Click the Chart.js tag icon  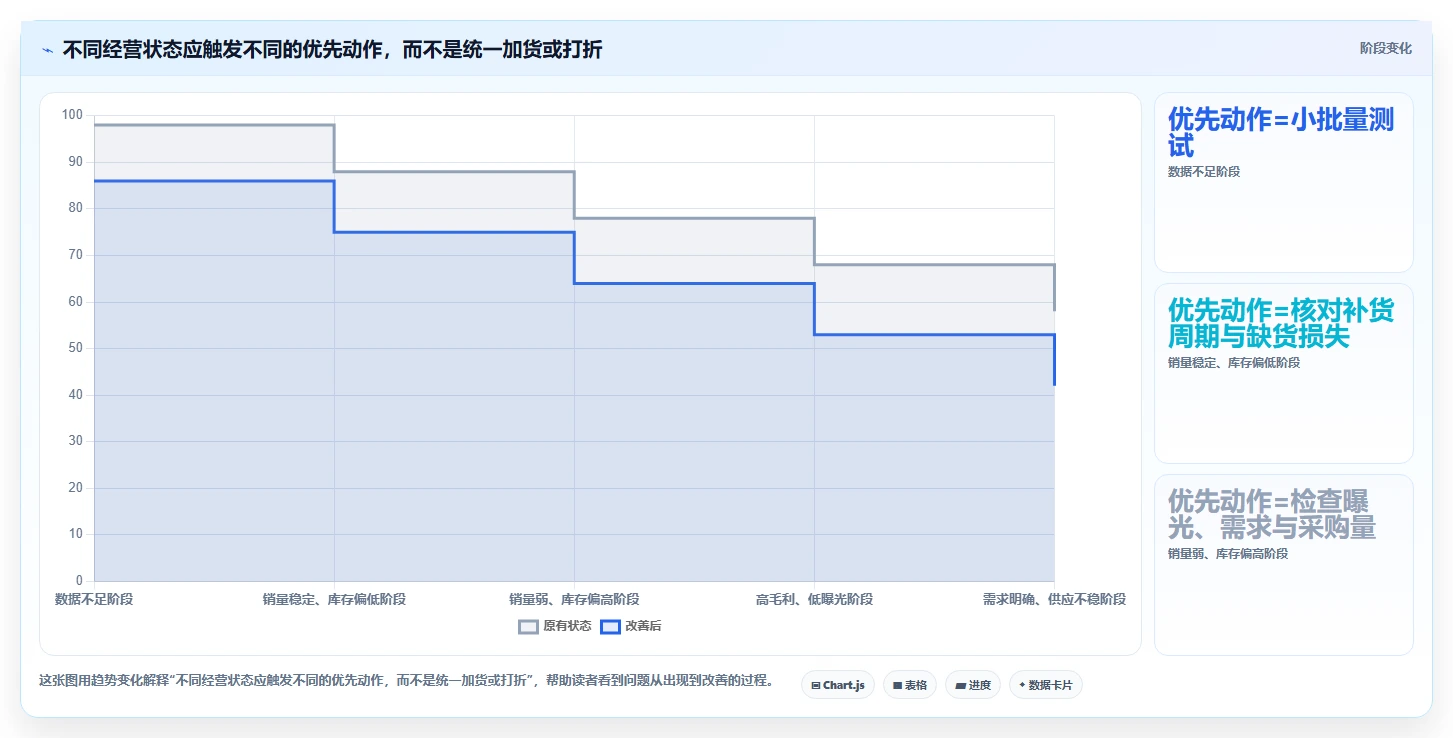point(816,686)
